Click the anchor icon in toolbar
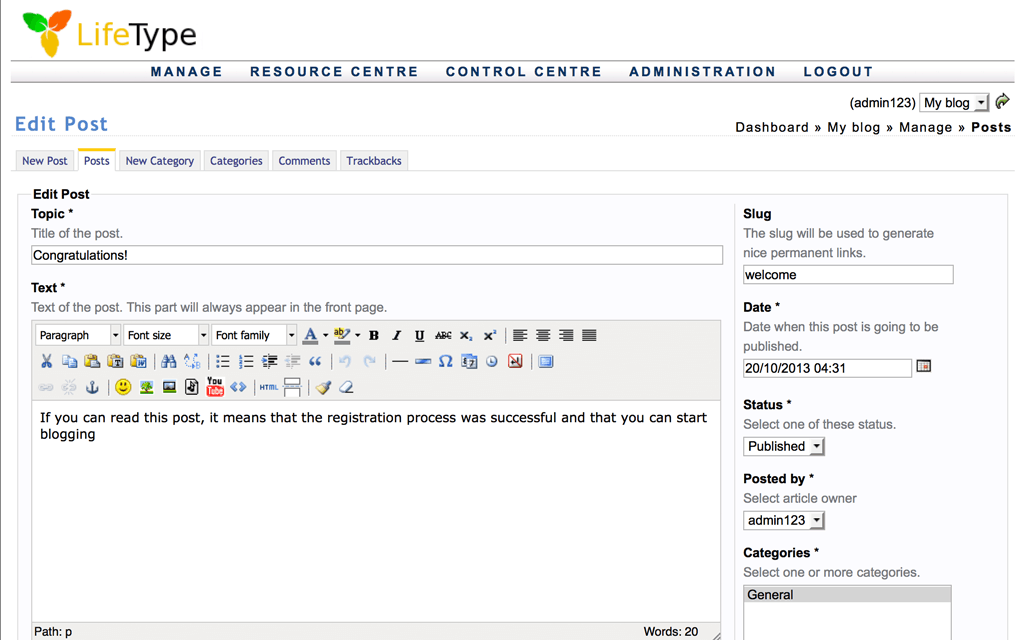Image resolution: width=1024 pixels, height=640 pixels. (92, 387)
